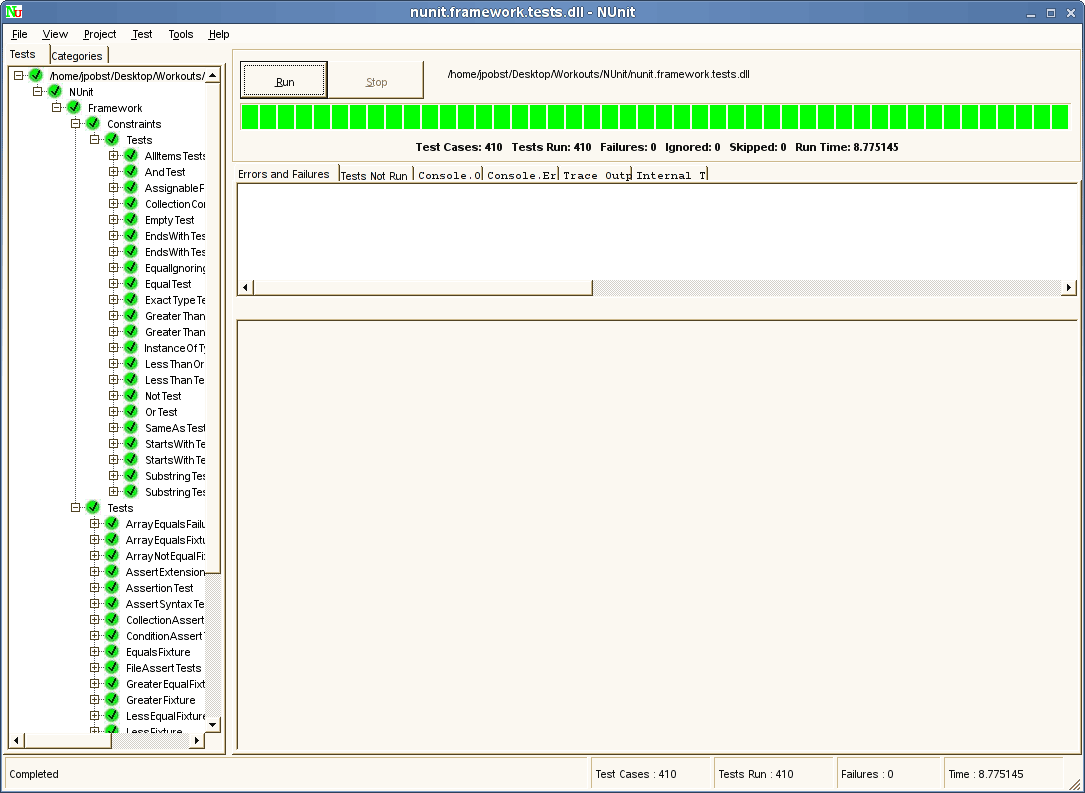Open the Test menu
Screen dimensions: 1085x793
(142, 34)
